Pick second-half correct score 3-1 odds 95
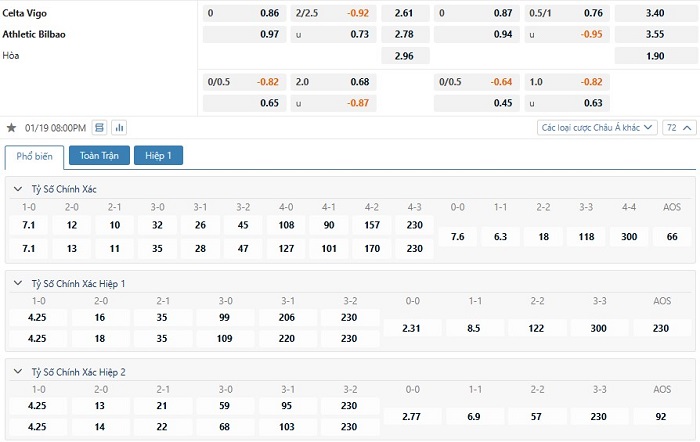The image size is (700, 442). click(287, 406)
